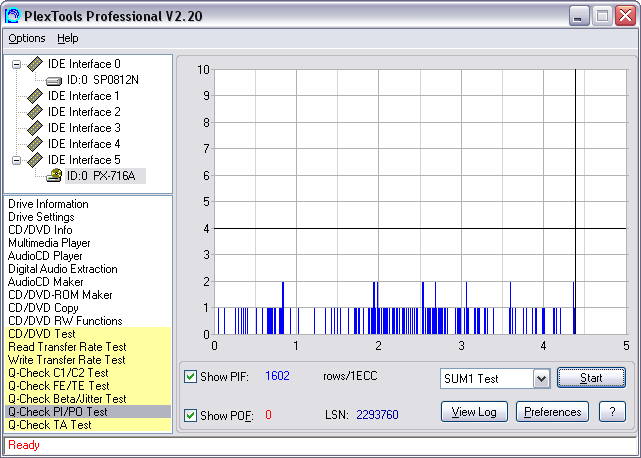This screenshot has width=641, height=458.
Task: Click the PlexTools app icon in title bar
Action: [x=12, y=16]
